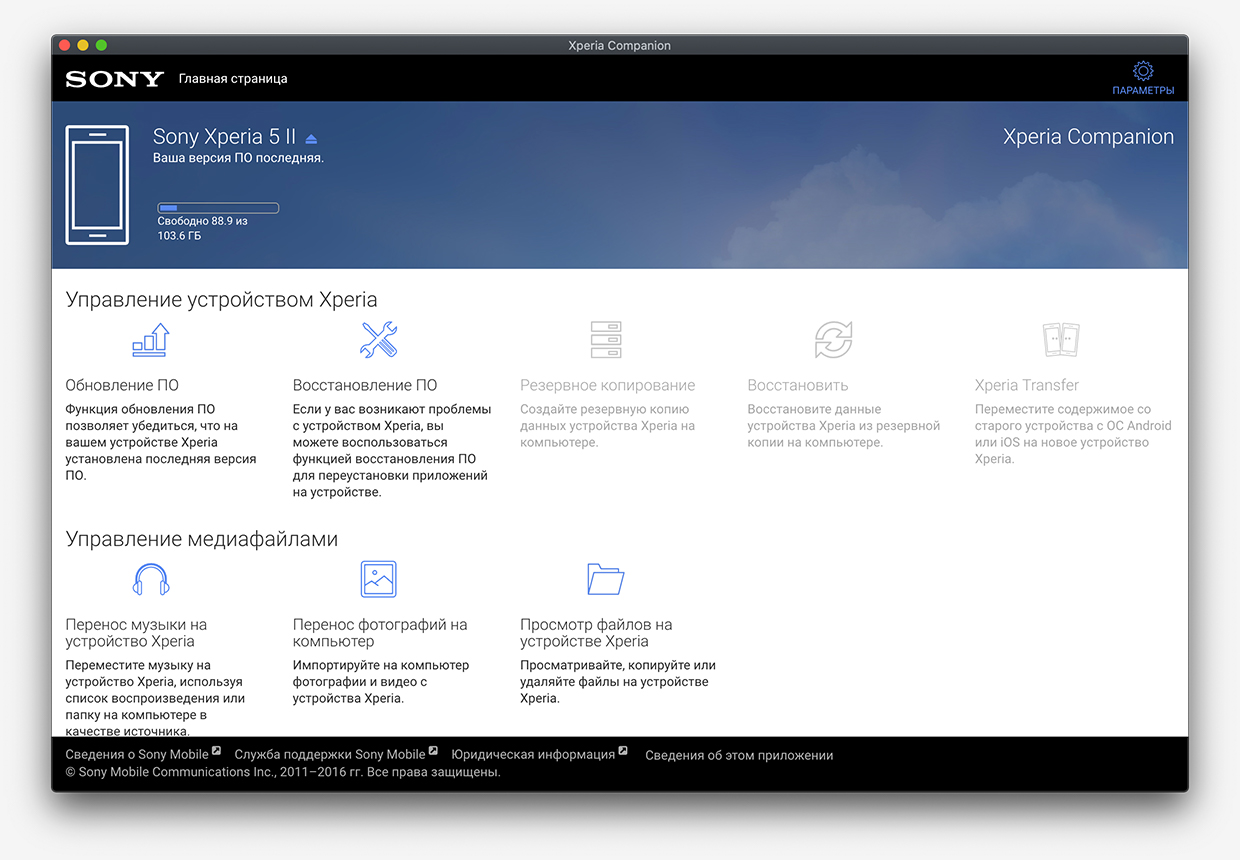1240x860 pixels.
Task: Click the external-link icon after Сведения о Sony Mobile
Action: click(x=217, y=751)
